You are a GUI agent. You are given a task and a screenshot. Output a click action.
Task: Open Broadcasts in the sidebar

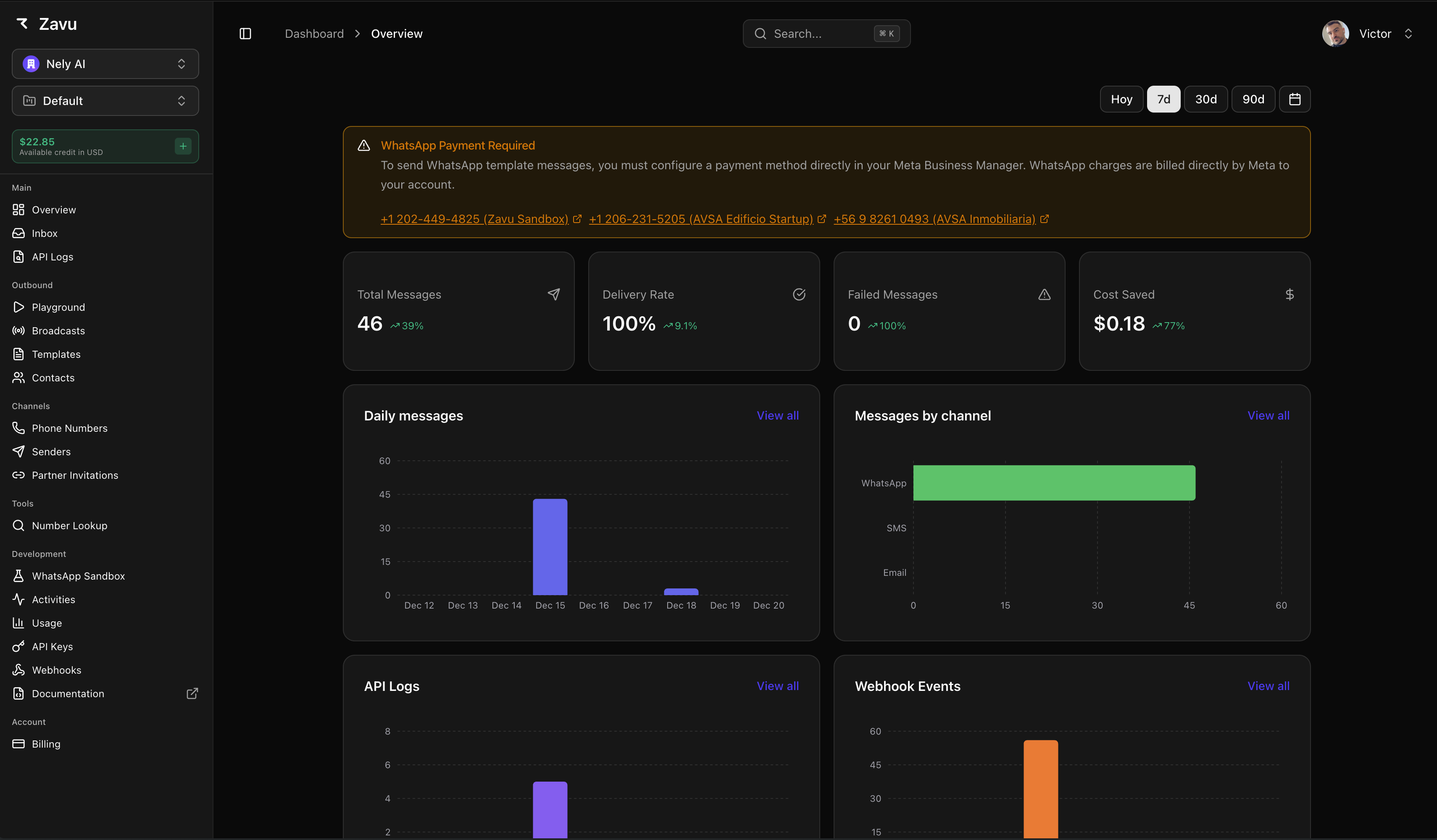tap(58, 331)
